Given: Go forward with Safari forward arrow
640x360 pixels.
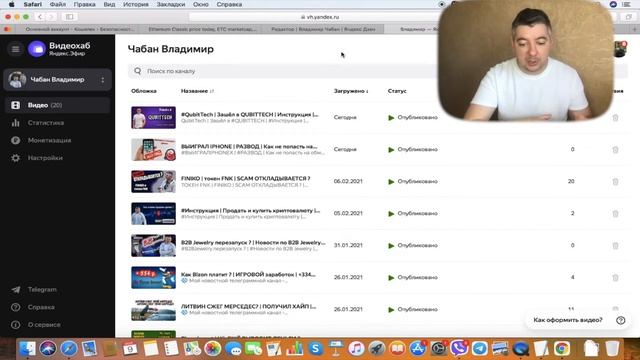Looking at the screenshot, I should [51, 17].
